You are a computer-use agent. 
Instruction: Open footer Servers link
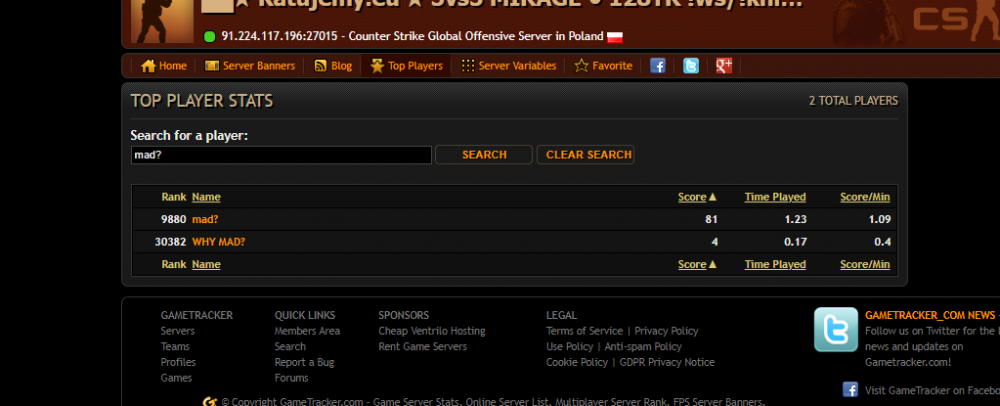178,331
